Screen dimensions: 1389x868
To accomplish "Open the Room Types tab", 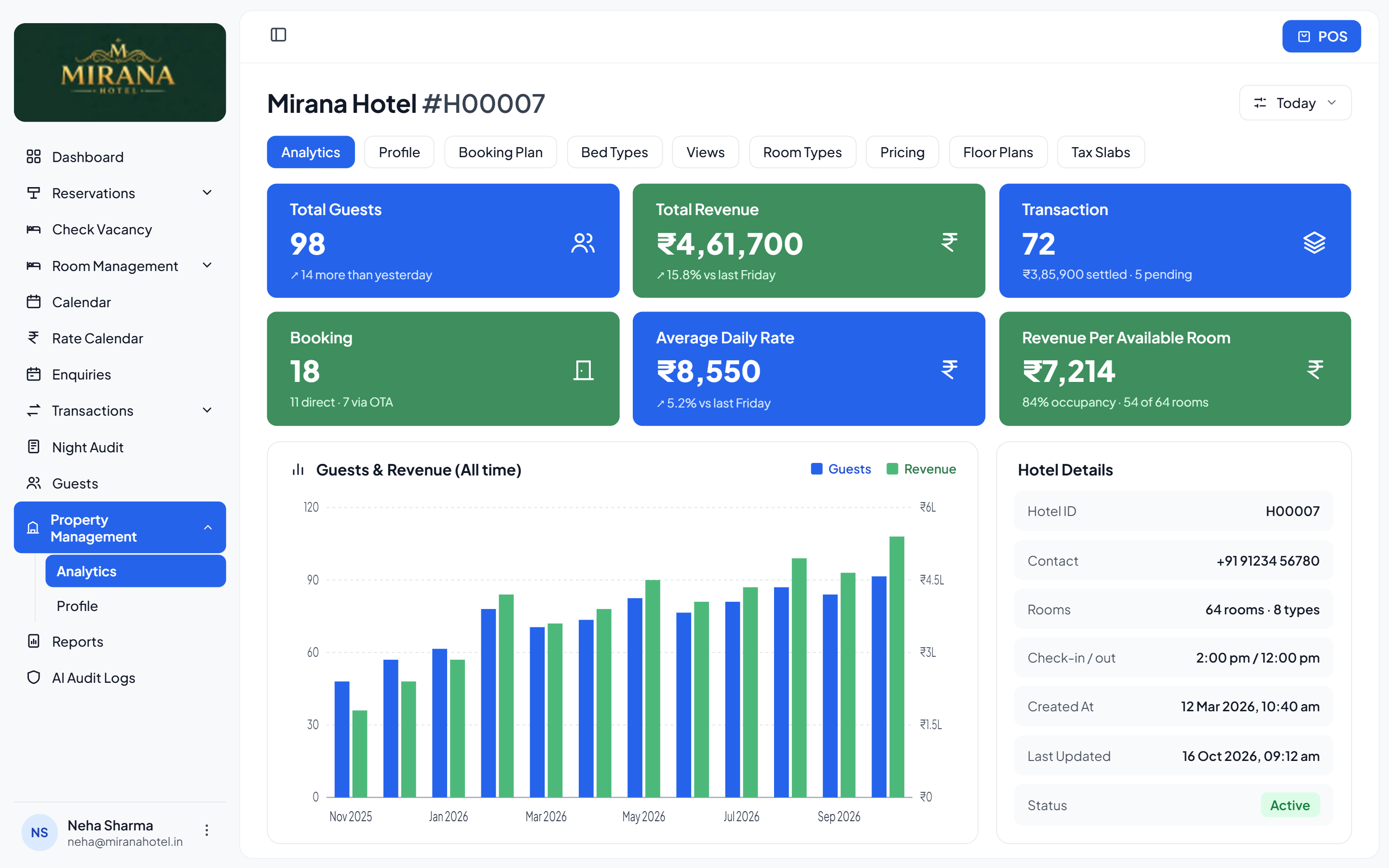I will click(803, 152).
